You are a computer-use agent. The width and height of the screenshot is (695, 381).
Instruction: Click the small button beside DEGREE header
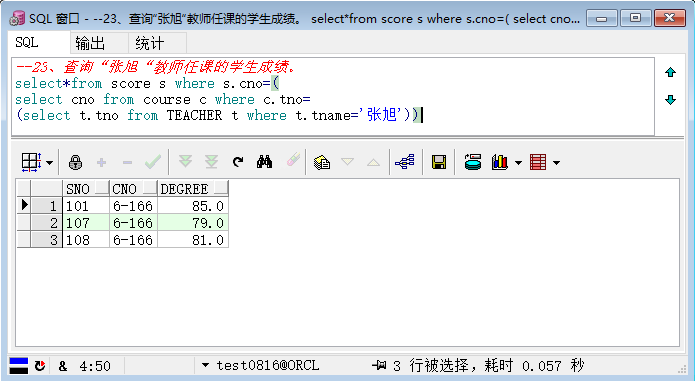coord(221,188)
